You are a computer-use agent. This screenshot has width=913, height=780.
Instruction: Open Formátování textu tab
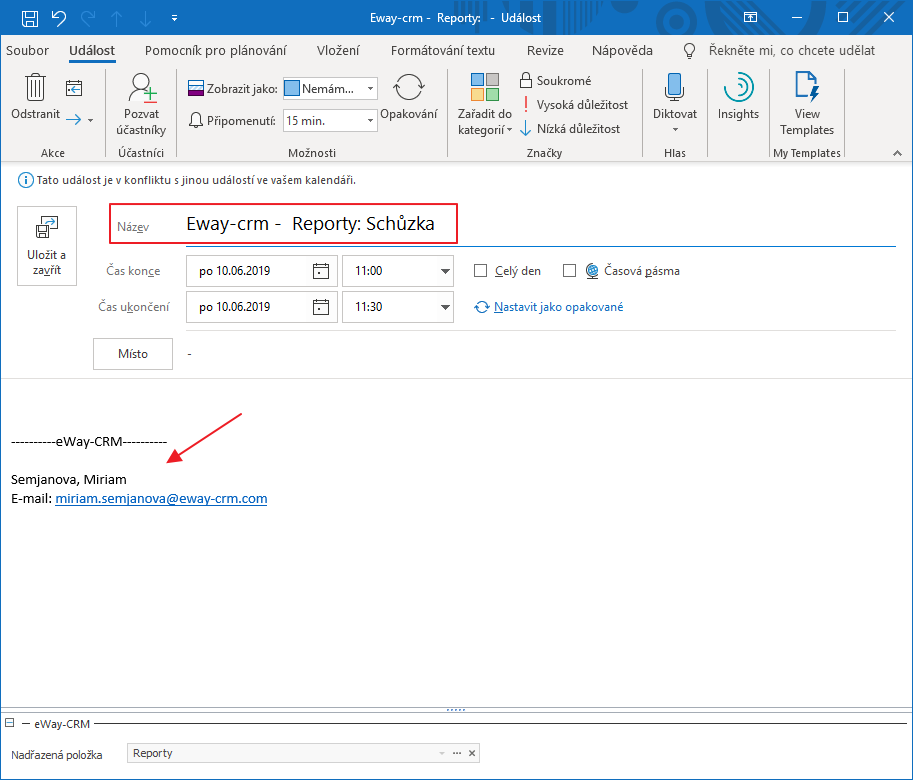pyautogui.click(x=443, y=51)
